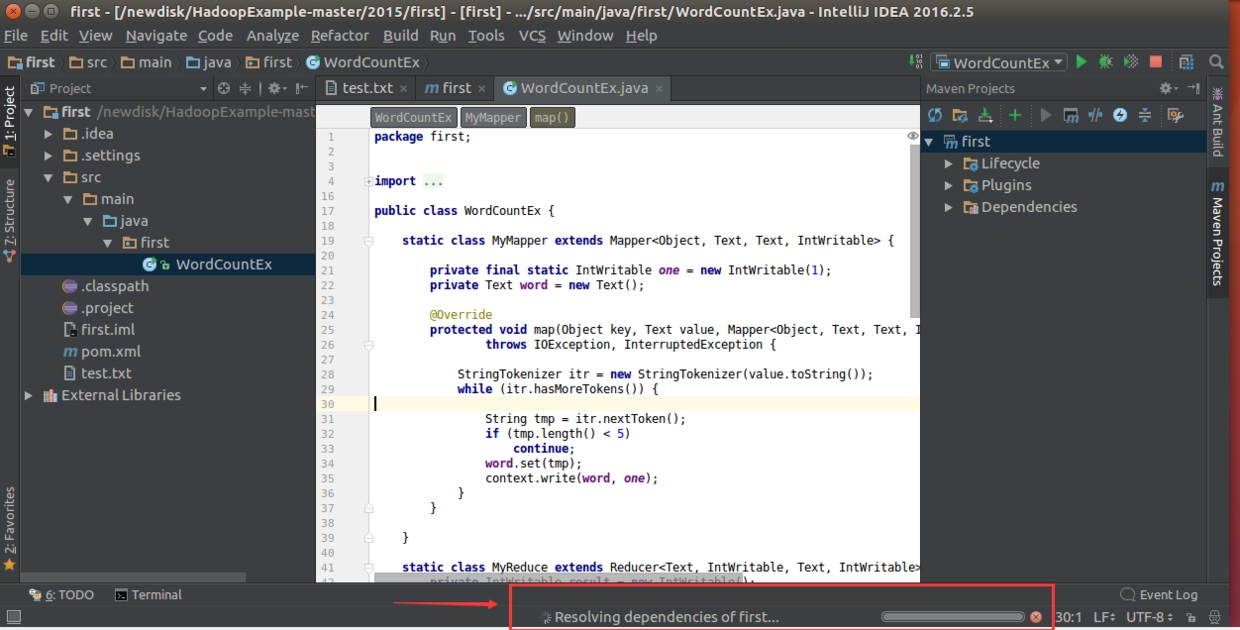Screen dimensions: 1240x630
Task: Toggle Maven offline mode
Action: pos(1095,115)
